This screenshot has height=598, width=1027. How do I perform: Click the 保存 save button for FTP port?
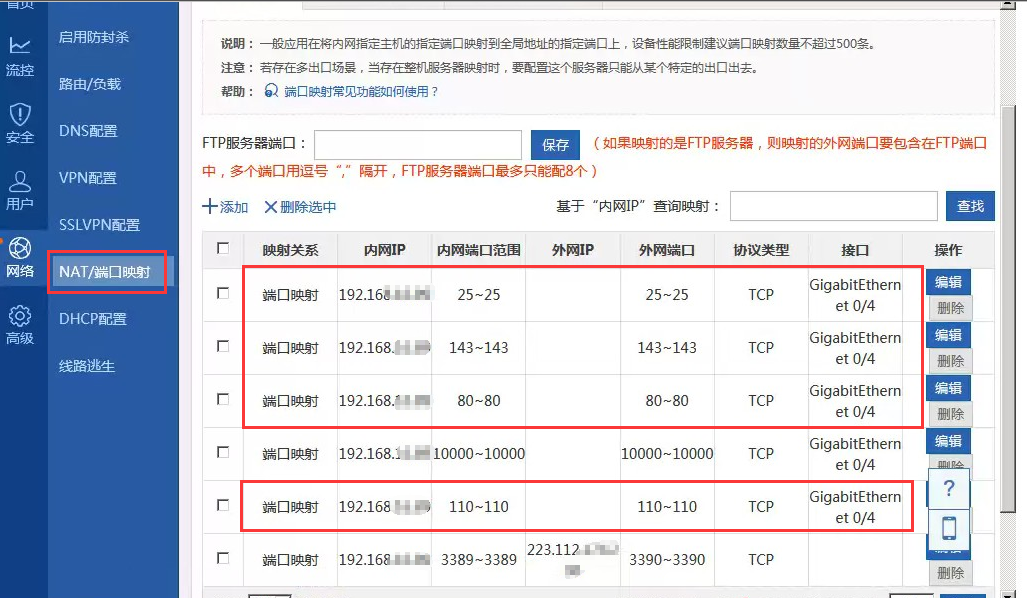[555, 145]
